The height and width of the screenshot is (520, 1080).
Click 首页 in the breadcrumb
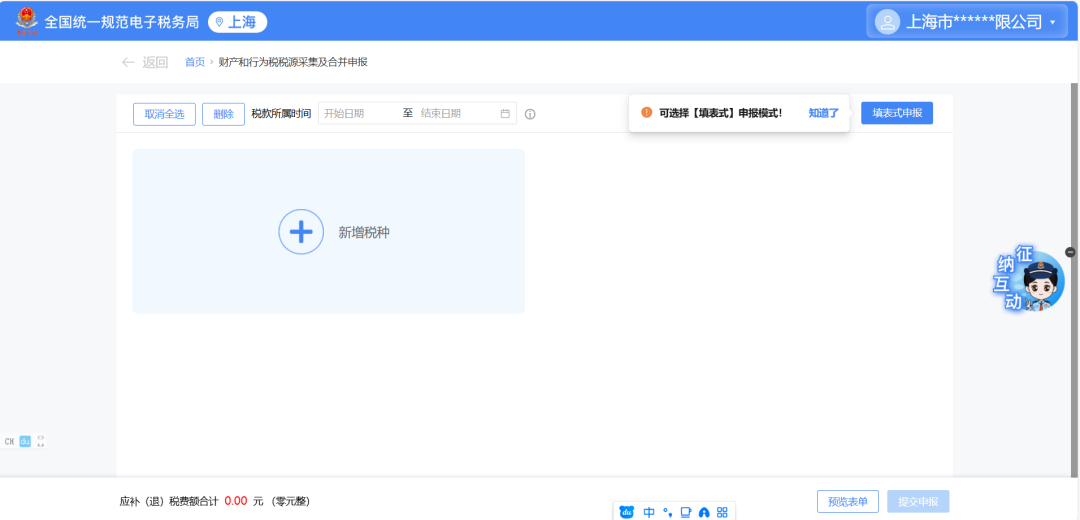click(x=194, y=62)
